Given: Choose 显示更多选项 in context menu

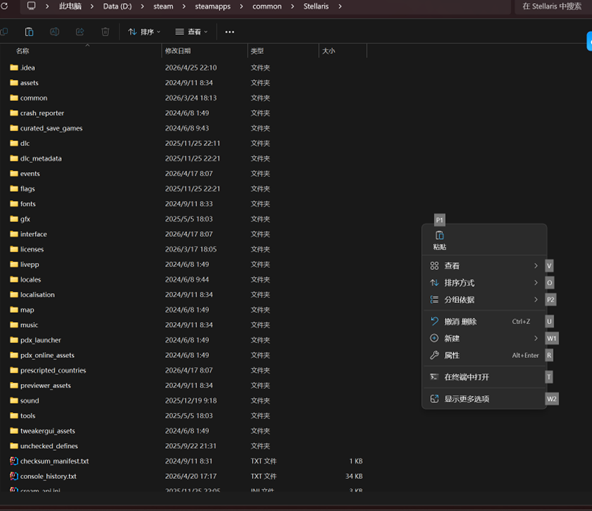Looking at the screenshot, I should pyautogui.click(x=484, y=399).
